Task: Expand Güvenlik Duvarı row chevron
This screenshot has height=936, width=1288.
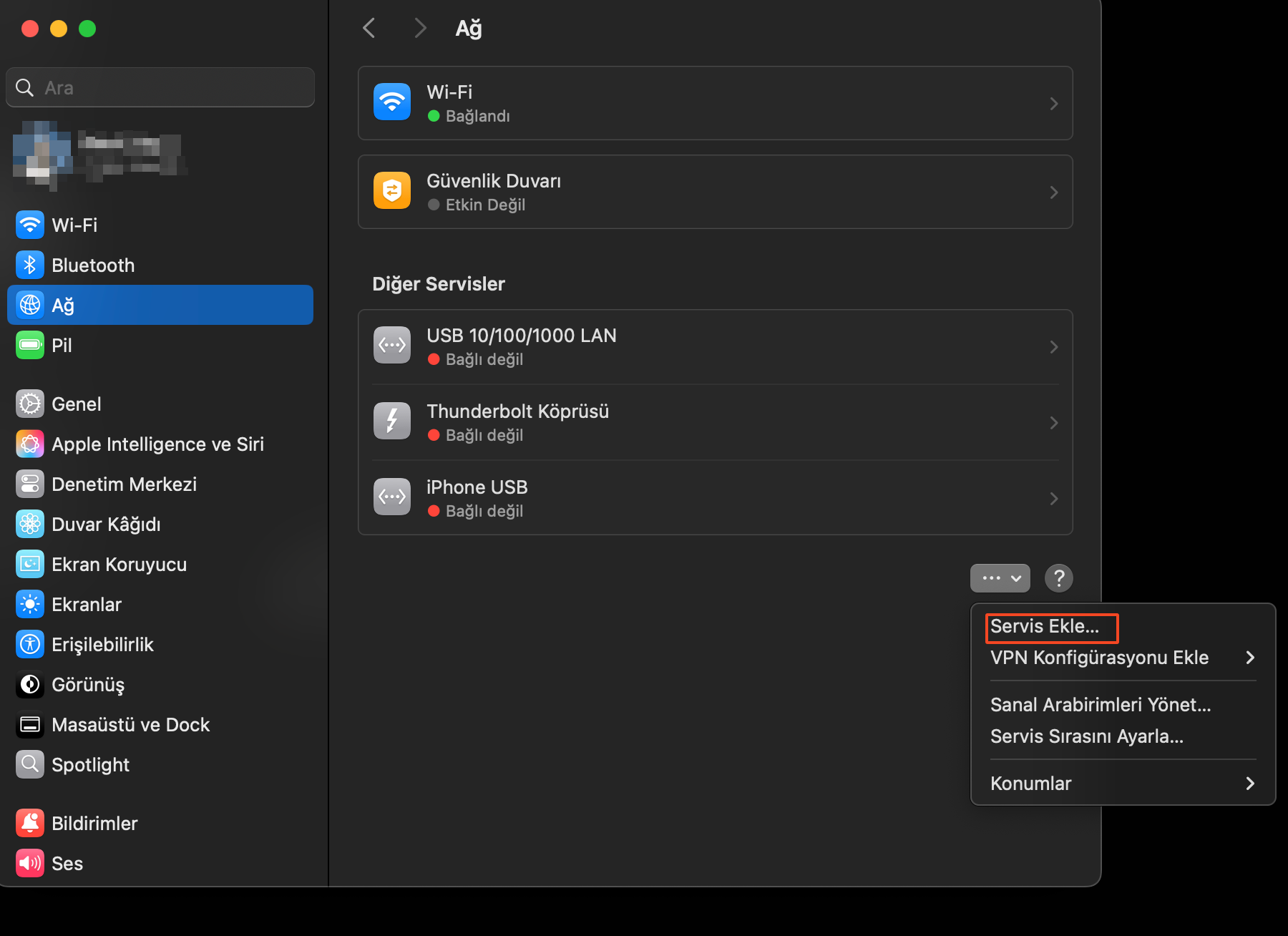Action: pos(1054,192)
